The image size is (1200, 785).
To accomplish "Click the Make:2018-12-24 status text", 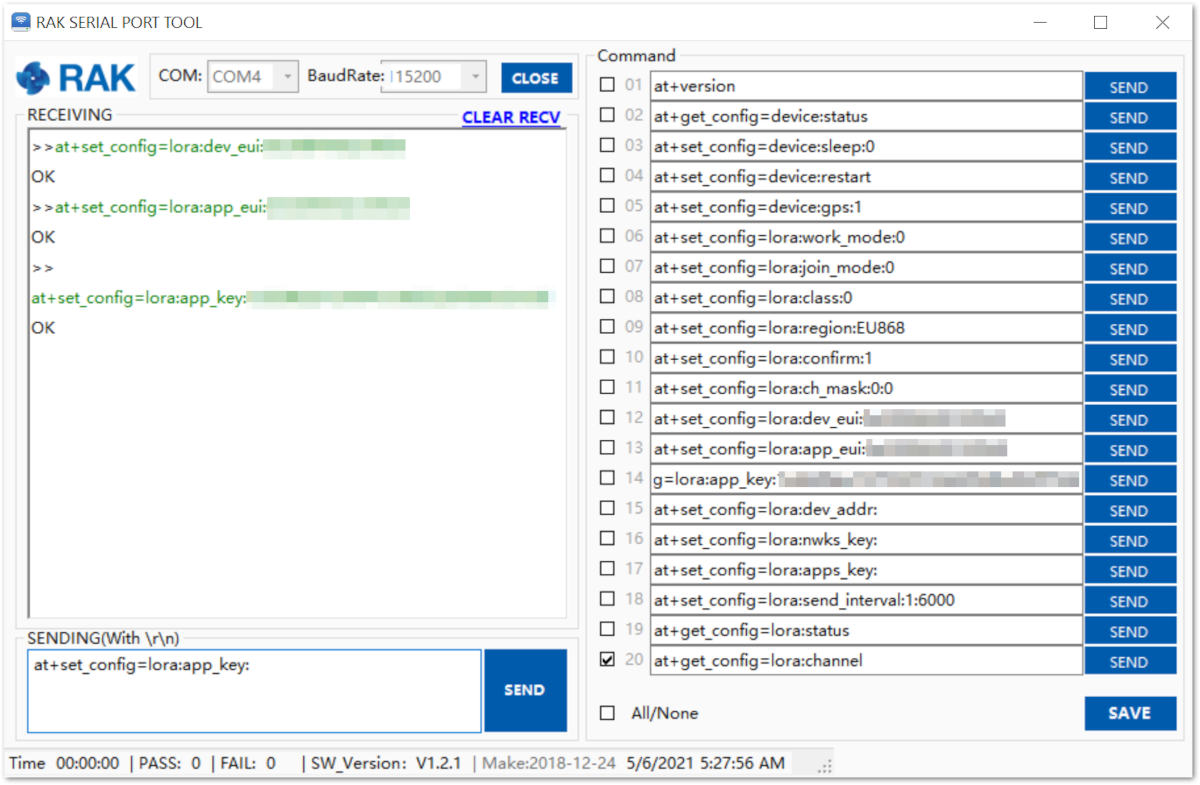I will click(x=550, y=763).
